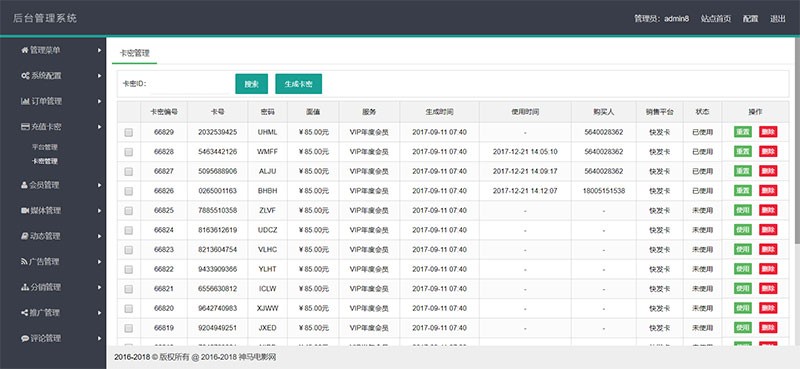Select the checkbox in row 66827
The width and height of the screenshot is (800, 369).
pyautogui.click(x=129, y=171)
